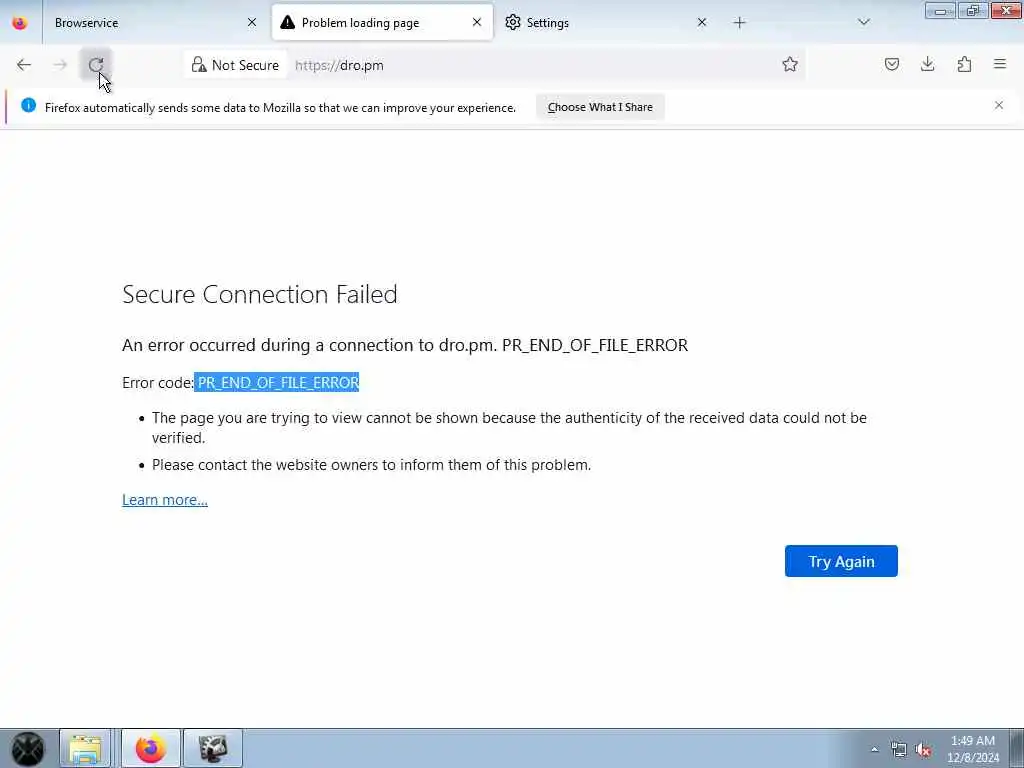Open the file explorer in the taskbar
This screenshot has width=1024, height=768.
[85, 748]
